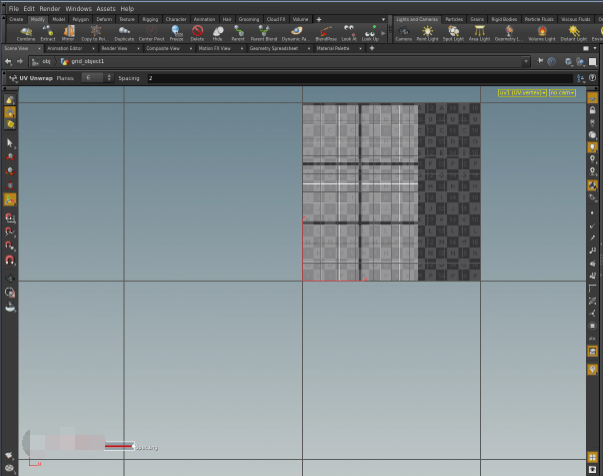Click the Combine shelf tool
This screenshot has width=603, height=476.
25,33
